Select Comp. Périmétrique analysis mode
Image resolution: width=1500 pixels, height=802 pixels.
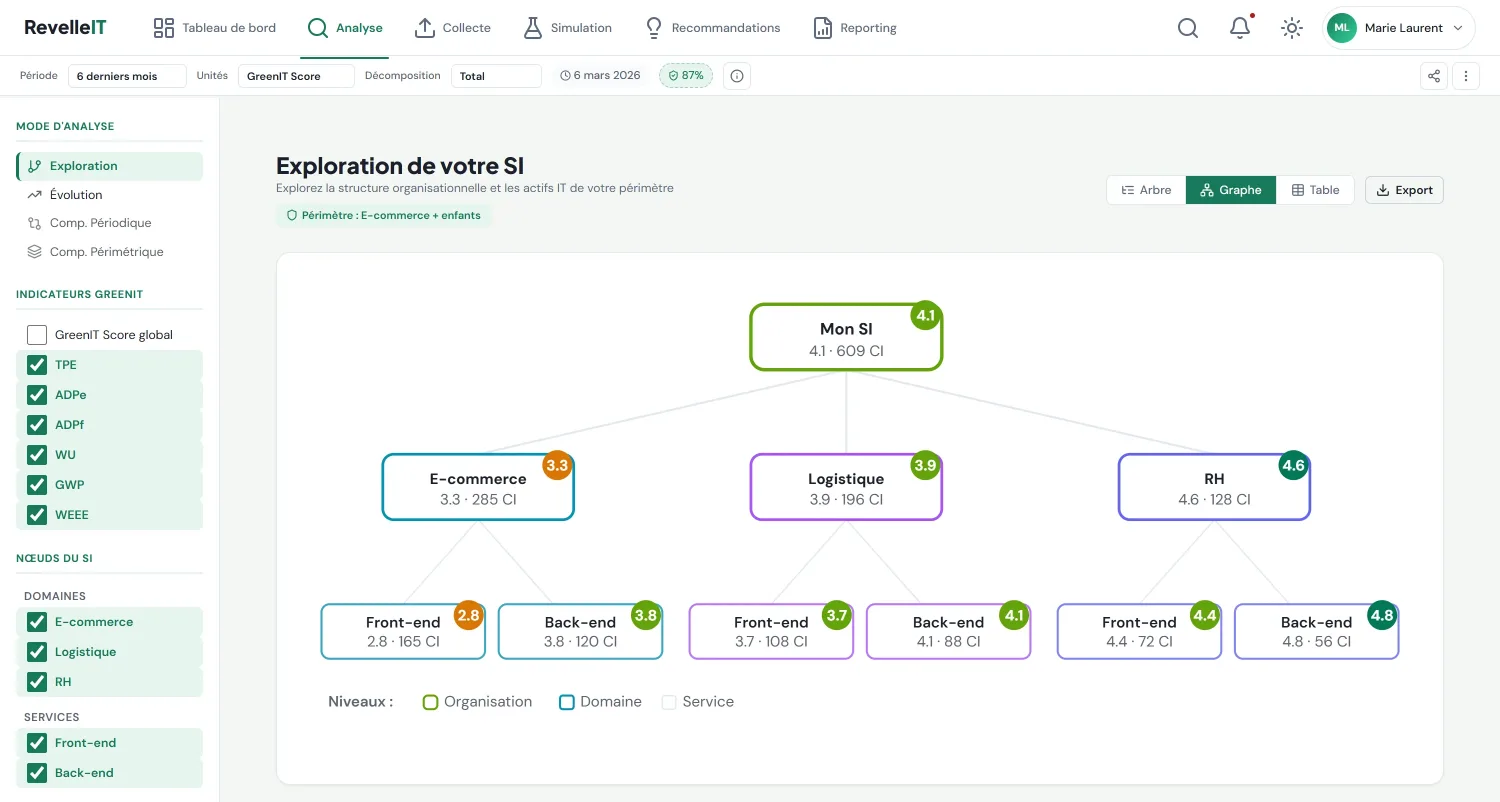coord(110,252)
